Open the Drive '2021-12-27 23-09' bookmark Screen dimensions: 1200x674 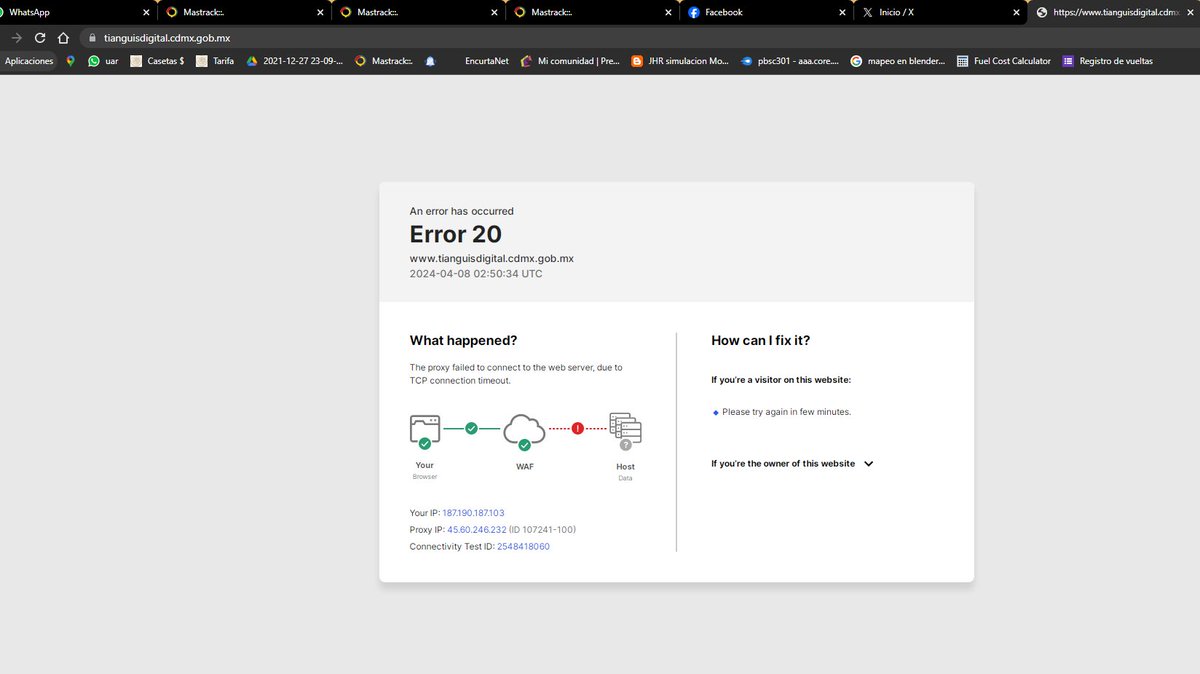click(295, 61)
